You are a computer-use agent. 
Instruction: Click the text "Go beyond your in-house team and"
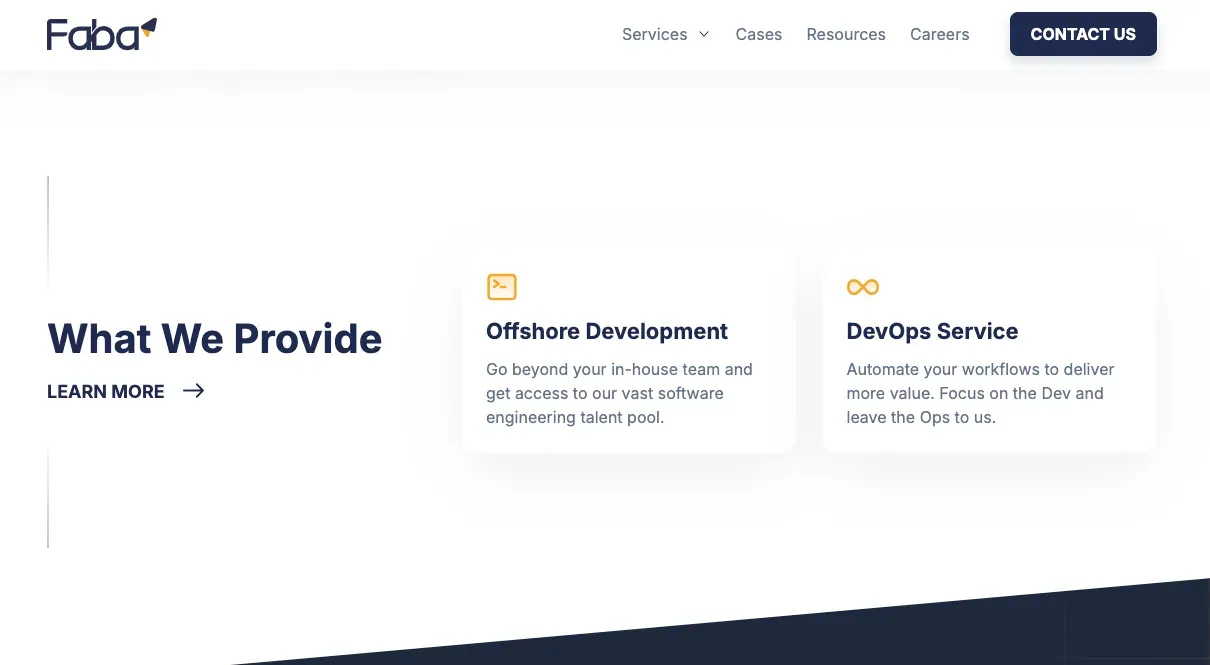[x=619, y=369]
